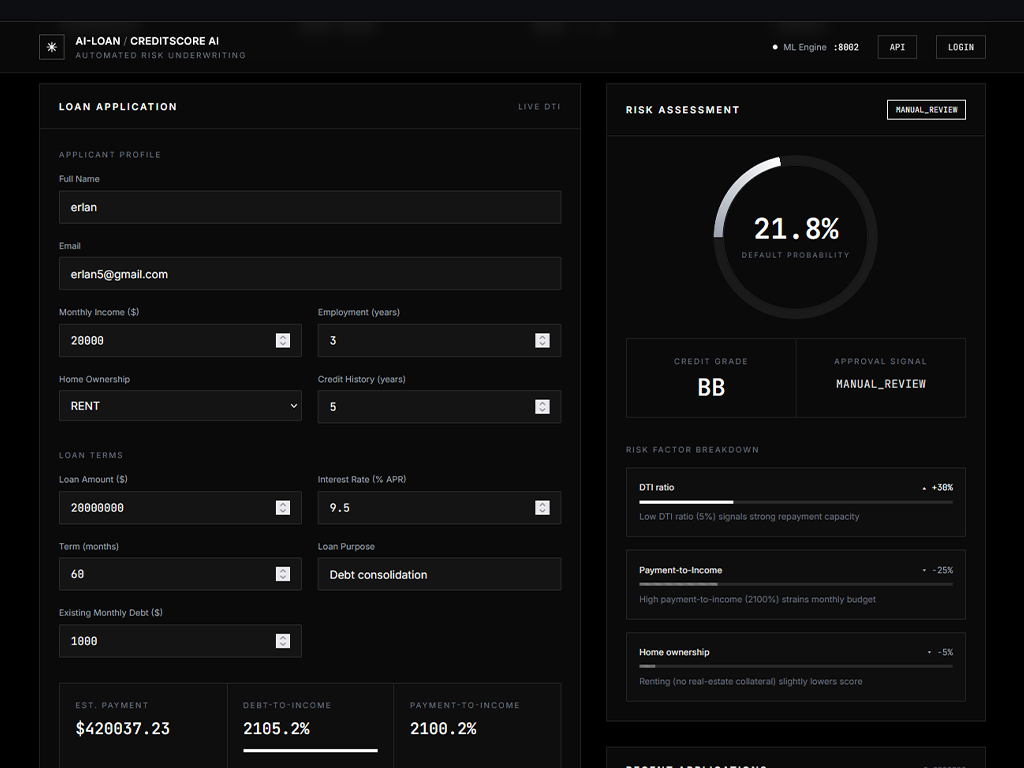1024x768 pixels.
Task: Click the LOGIN button
Action: [x=961, y=47]
